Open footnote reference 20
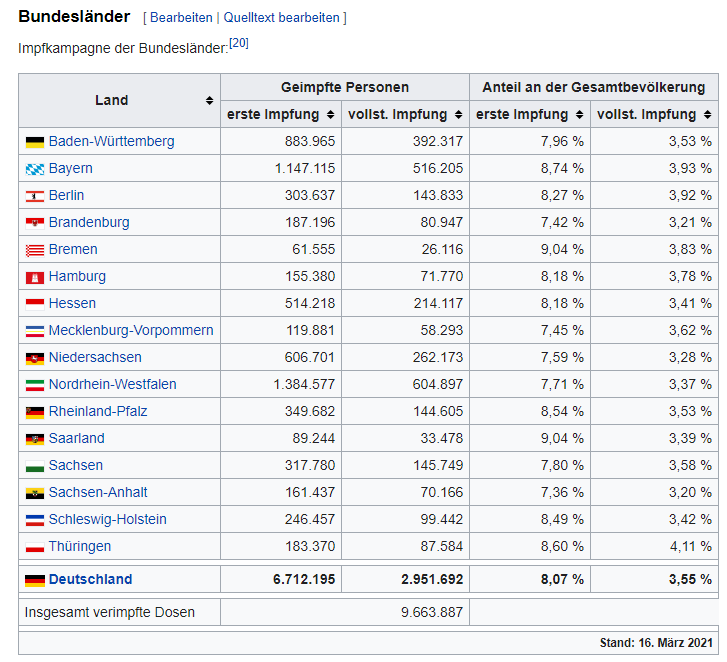Screen dimensions: 727x662 tap(238, 43)
